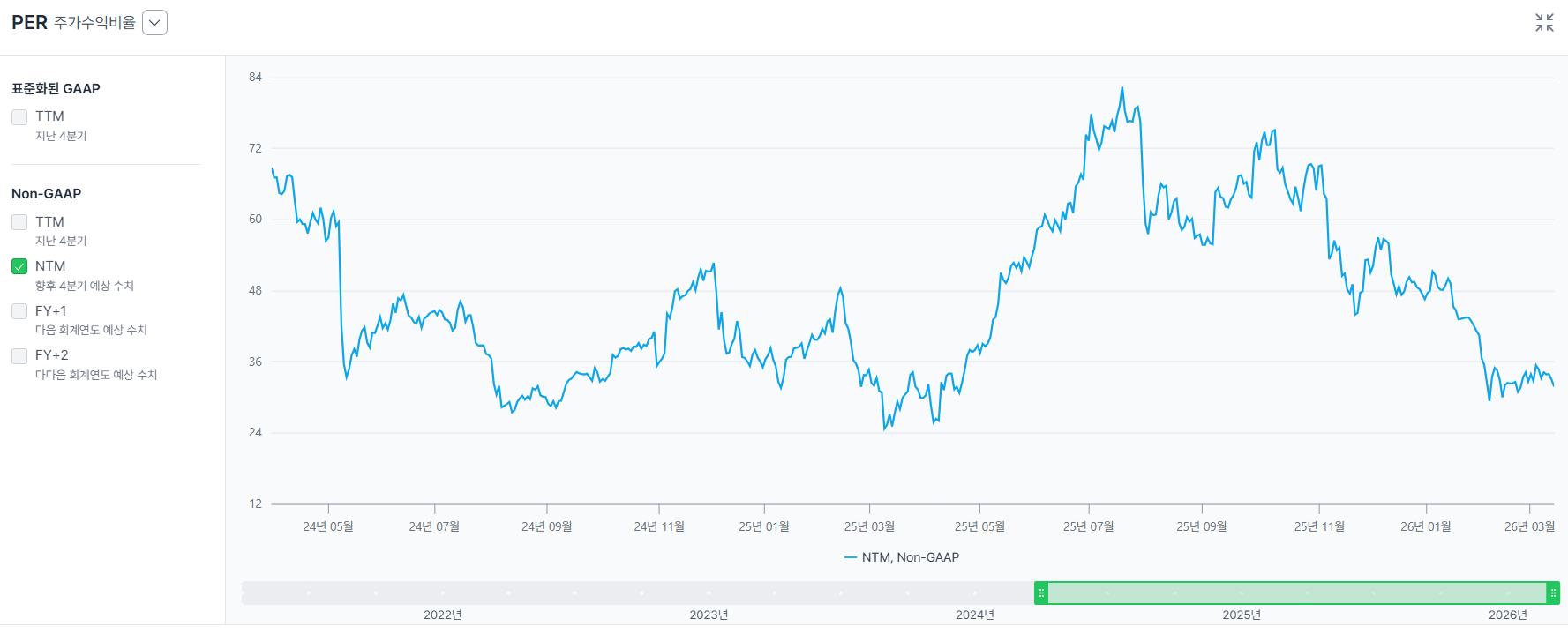Uncheck the NTM checkbox
Image resolution: width=1568 pixels, height=634 pixels.
coord(19,266)
